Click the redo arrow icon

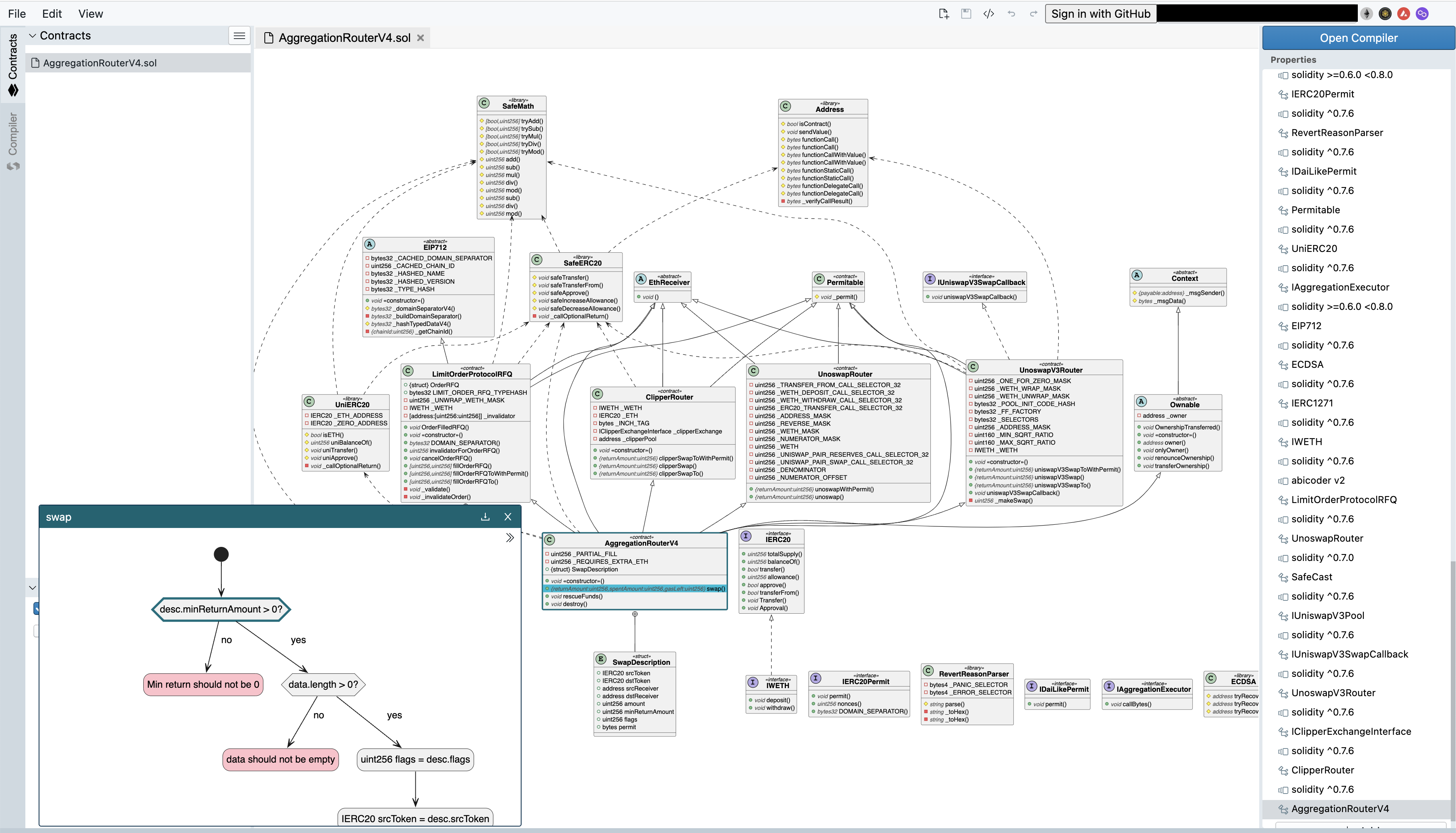click(x=1033, y=14)
